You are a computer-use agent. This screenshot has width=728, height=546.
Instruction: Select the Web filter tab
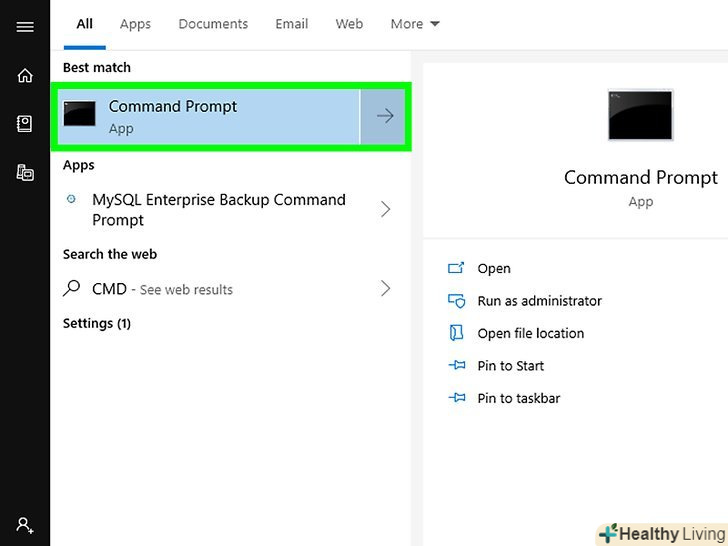tap(349, 24)
